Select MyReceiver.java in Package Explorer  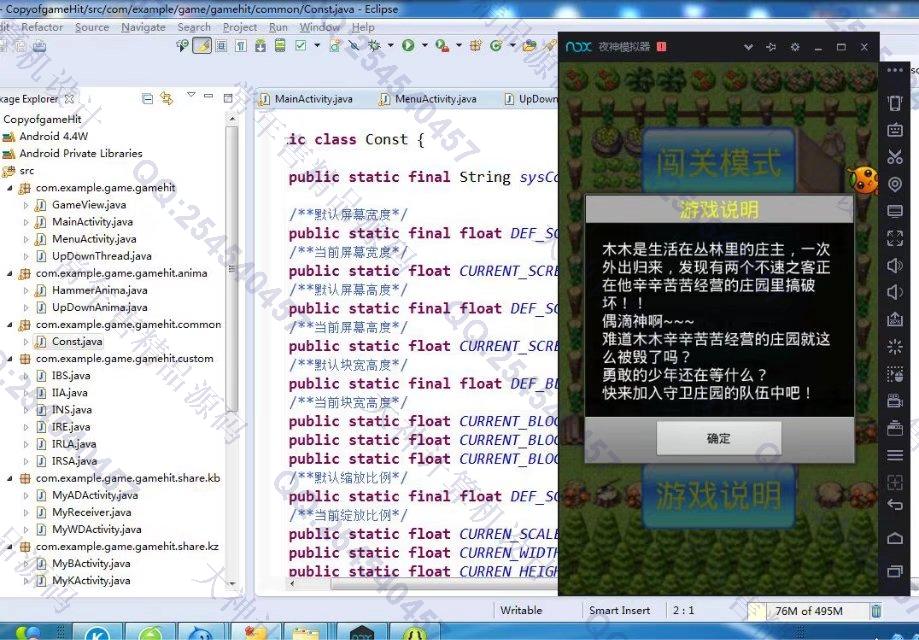point(91,512)
